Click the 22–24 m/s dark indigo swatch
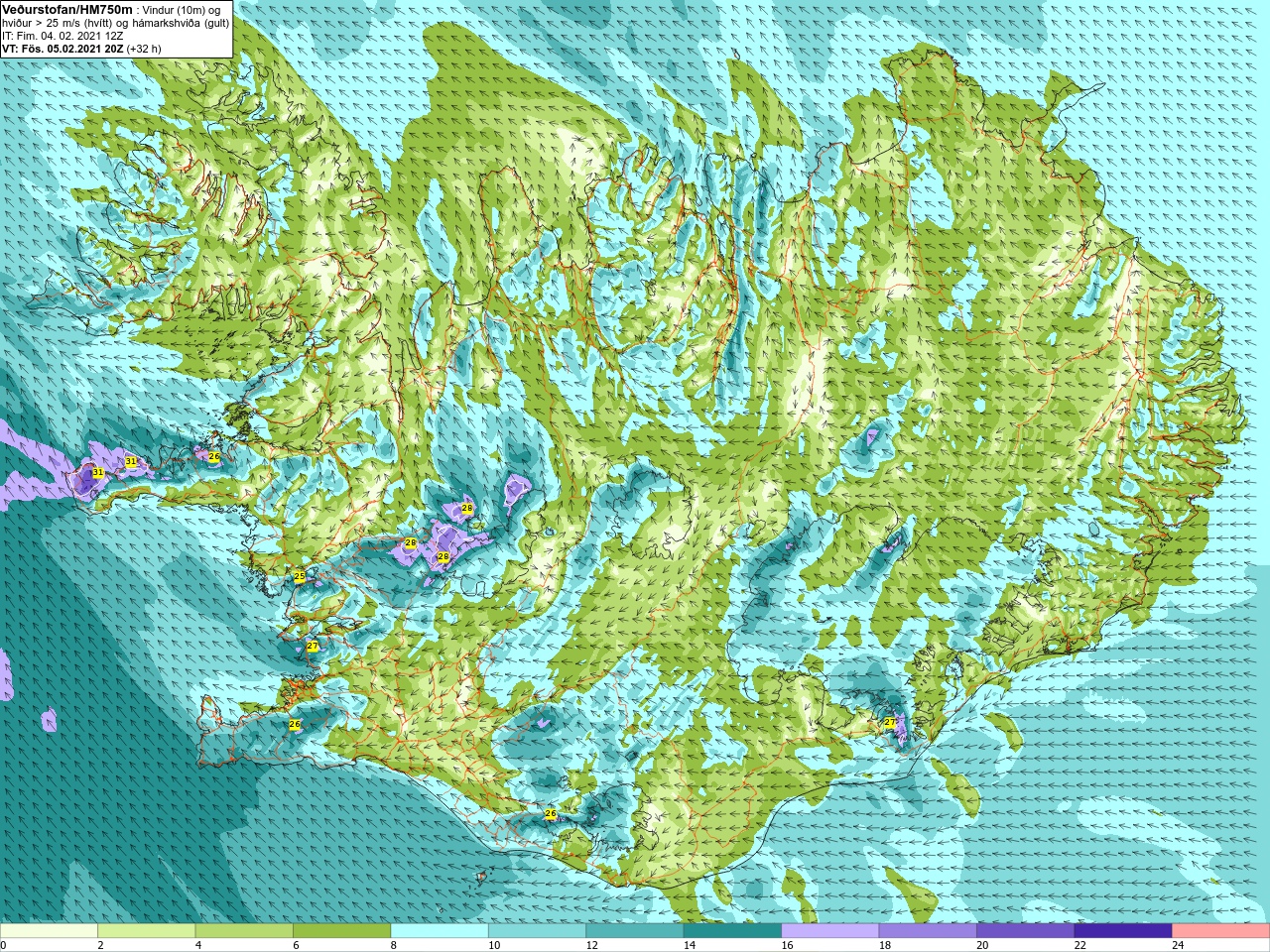This screenshot has width=1270, height=952. click(1123, 931)
